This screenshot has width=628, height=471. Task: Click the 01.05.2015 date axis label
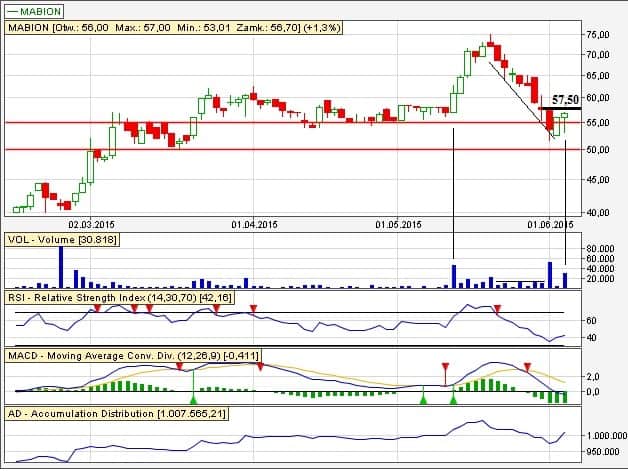(399, 224)
